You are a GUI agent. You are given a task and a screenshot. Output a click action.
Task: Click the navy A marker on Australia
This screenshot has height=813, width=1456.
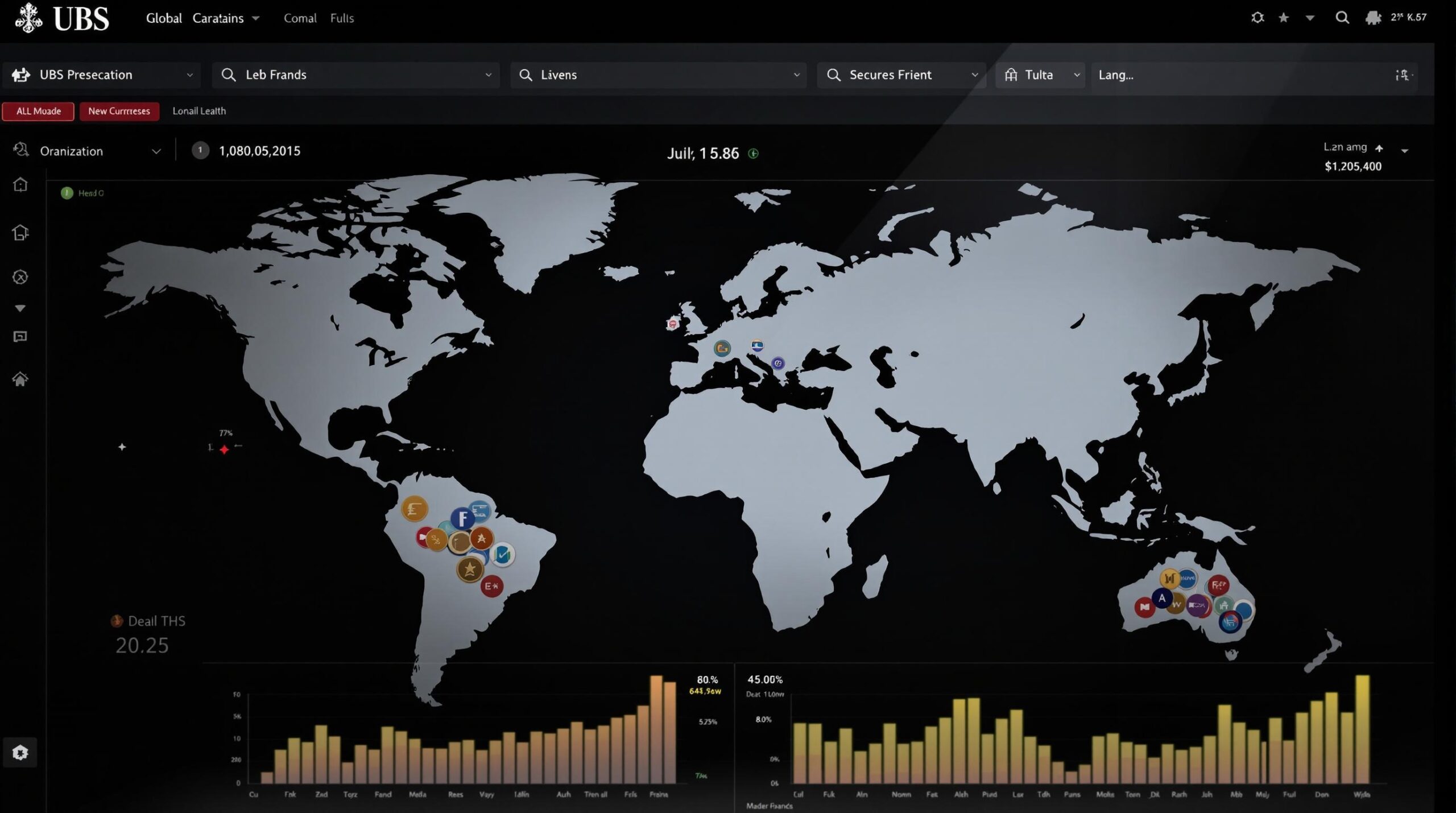click(x=1162, y=598)
